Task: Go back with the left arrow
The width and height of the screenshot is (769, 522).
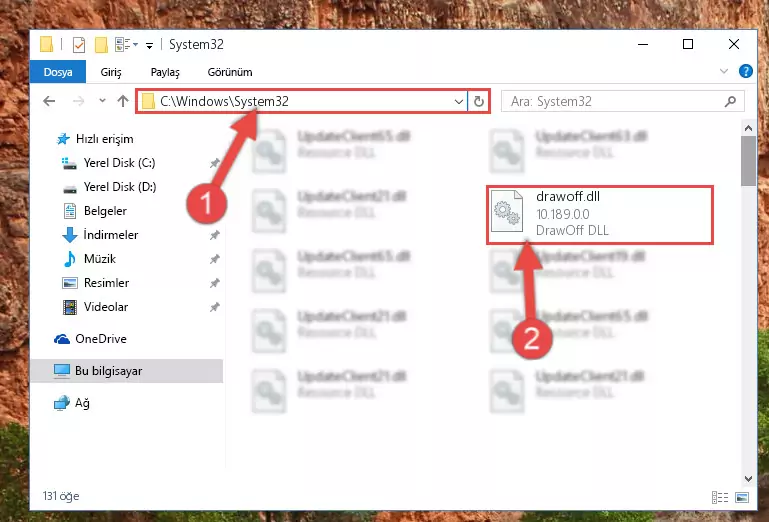Action: [49, 101]
